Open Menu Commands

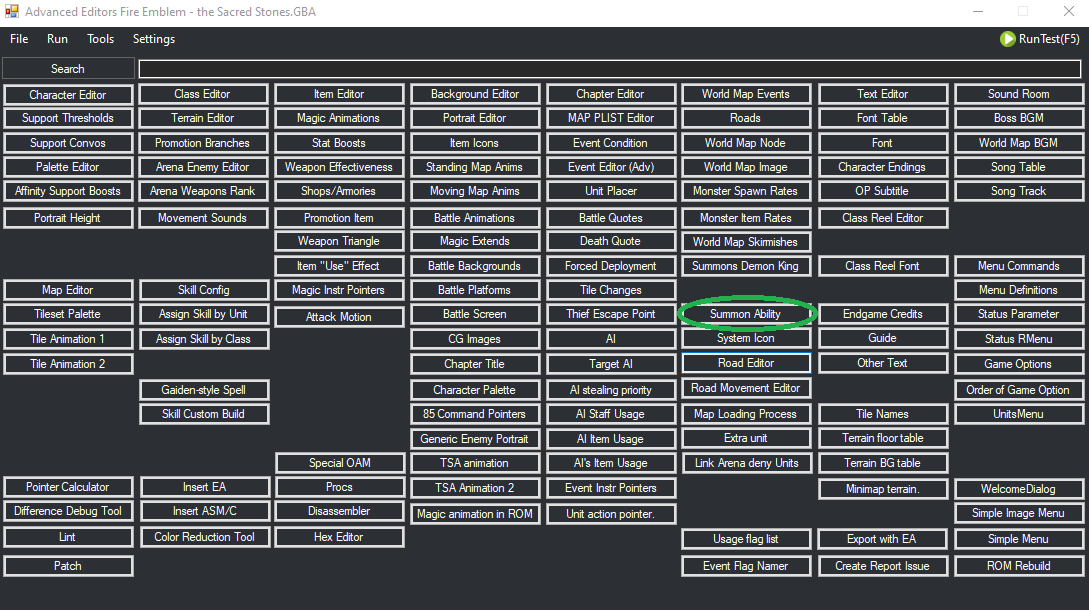[x=1018, y=266]
